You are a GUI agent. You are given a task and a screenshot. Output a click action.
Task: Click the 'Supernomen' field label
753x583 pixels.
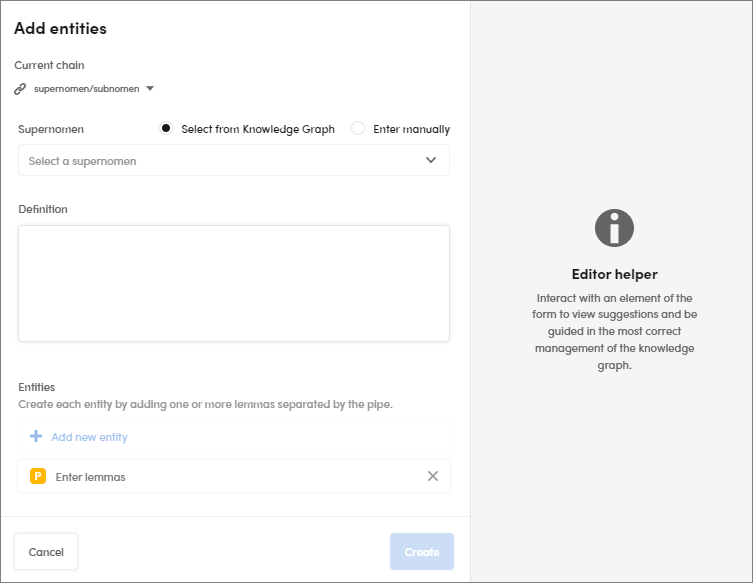click(x=51, y=129)
